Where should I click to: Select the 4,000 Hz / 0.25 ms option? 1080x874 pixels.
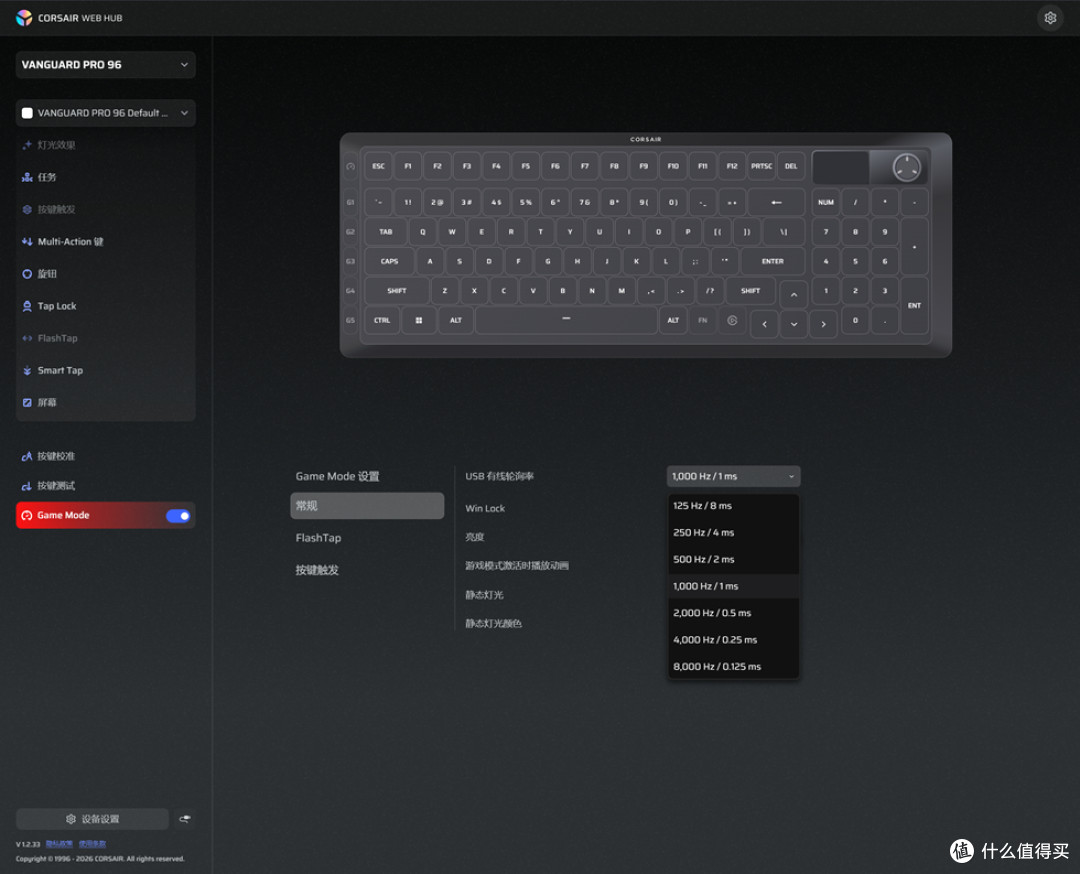pos(734,640)
